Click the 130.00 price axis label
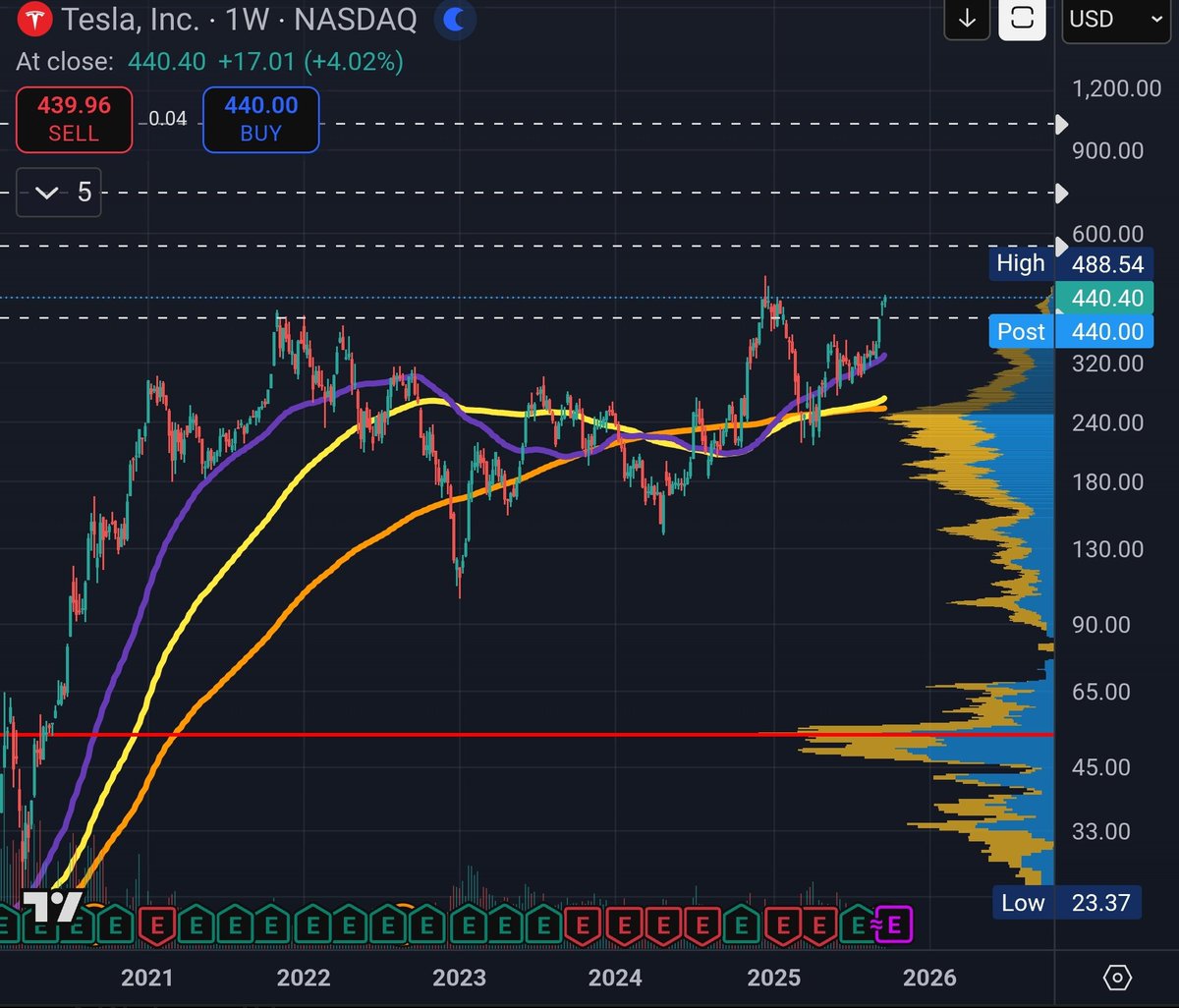 point(1108,549)
